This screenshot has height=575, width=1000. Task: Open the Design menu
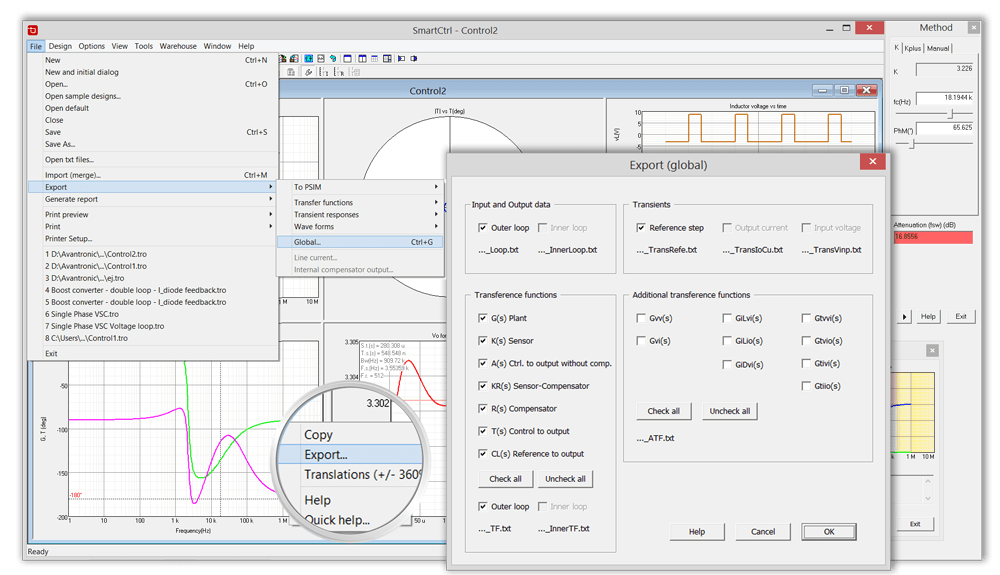click(x=60, y=46)
